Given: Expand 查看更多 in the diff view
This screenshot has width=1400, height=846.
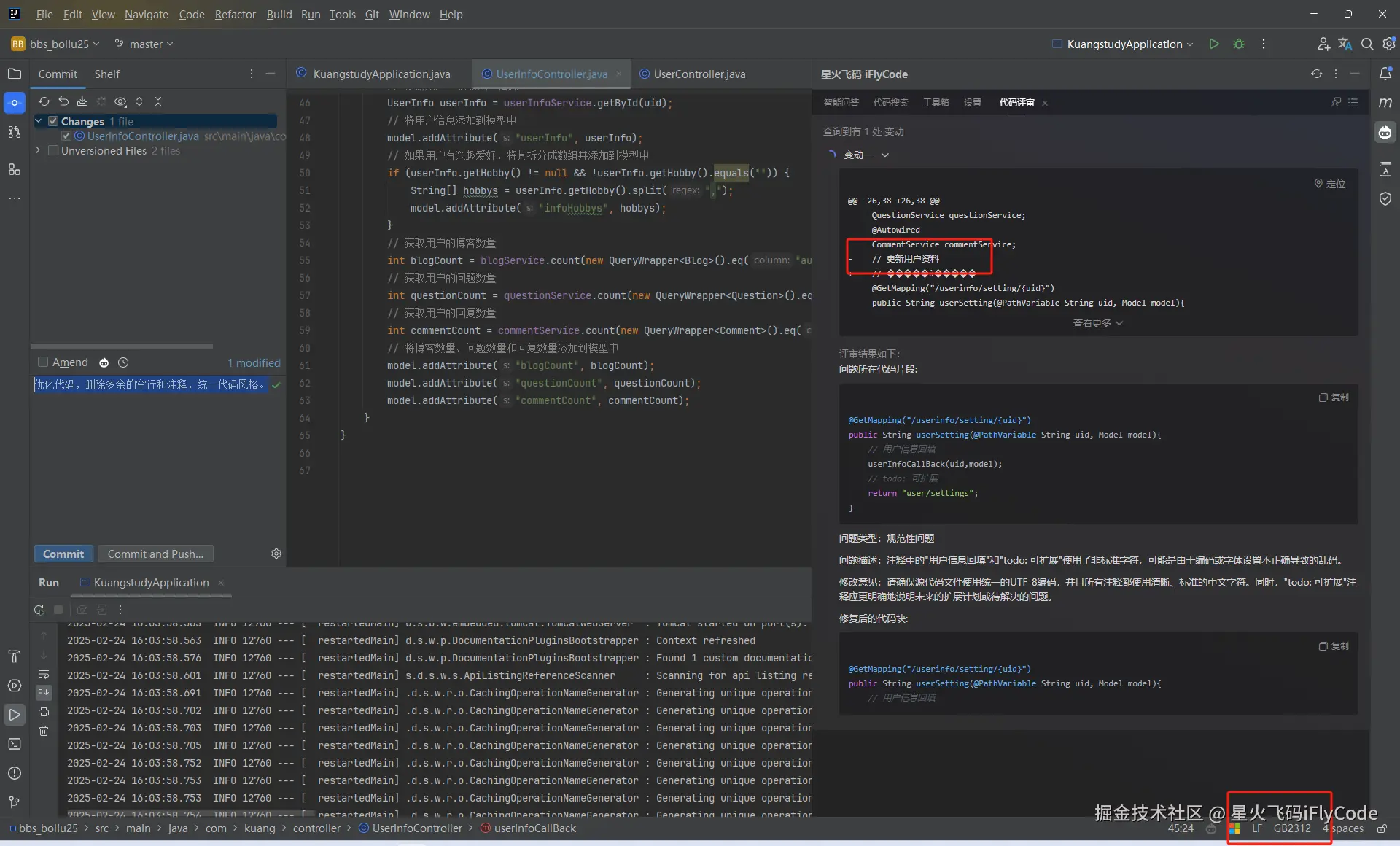Looking at the screenshot, I should (x=1097, y=323).
